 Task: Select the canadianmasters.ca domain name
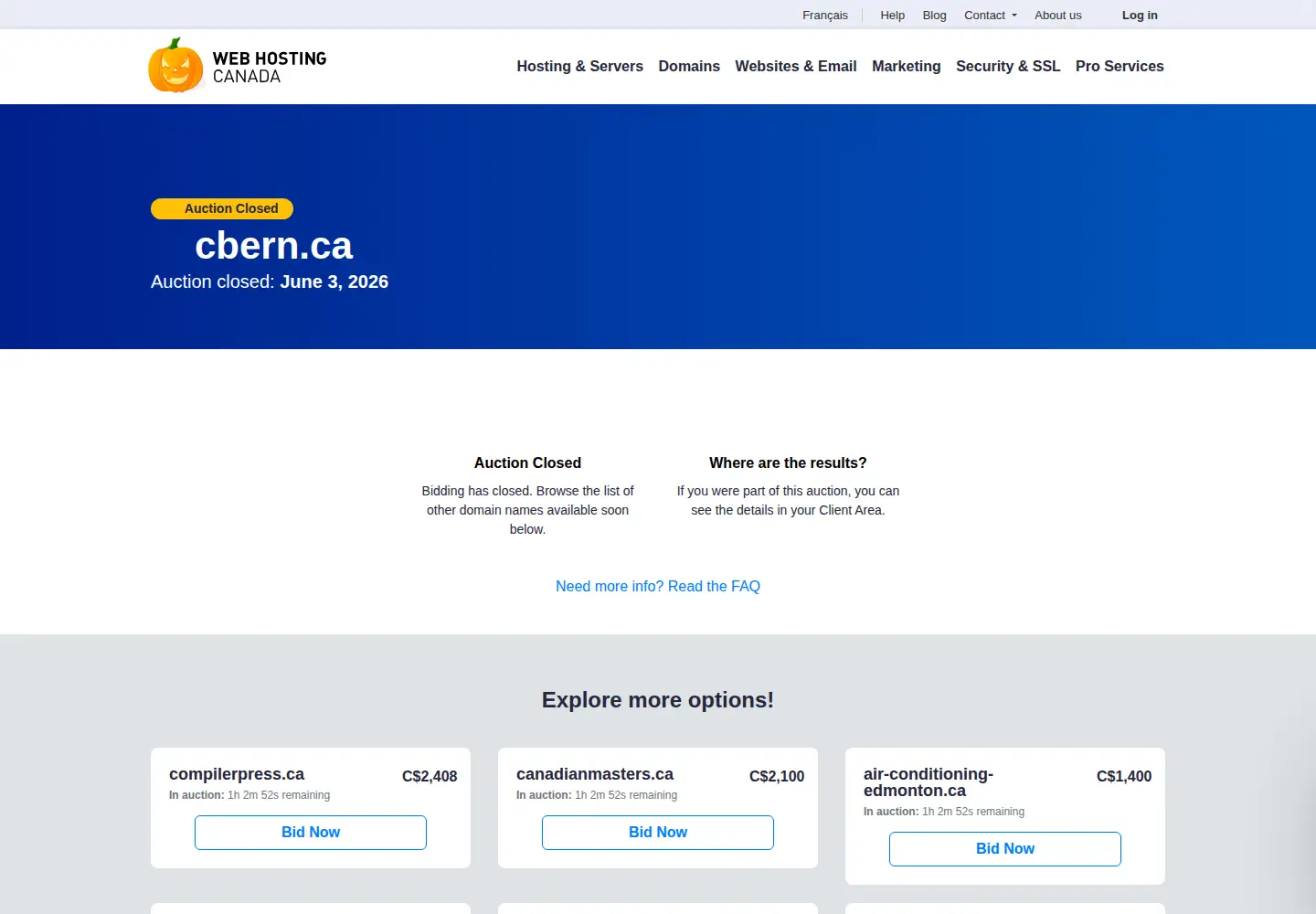click(x=595, y=774)
